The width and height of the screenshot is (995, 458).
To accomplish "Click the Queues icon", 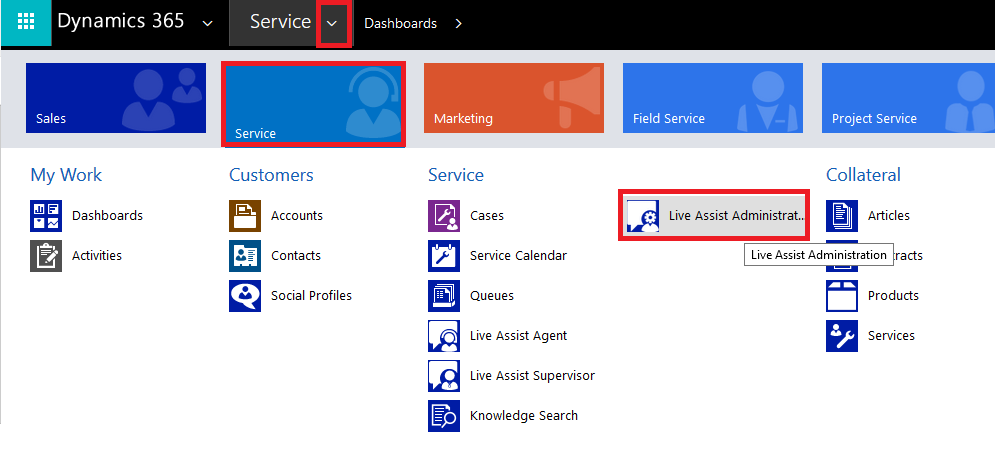I will click(444, 296).
